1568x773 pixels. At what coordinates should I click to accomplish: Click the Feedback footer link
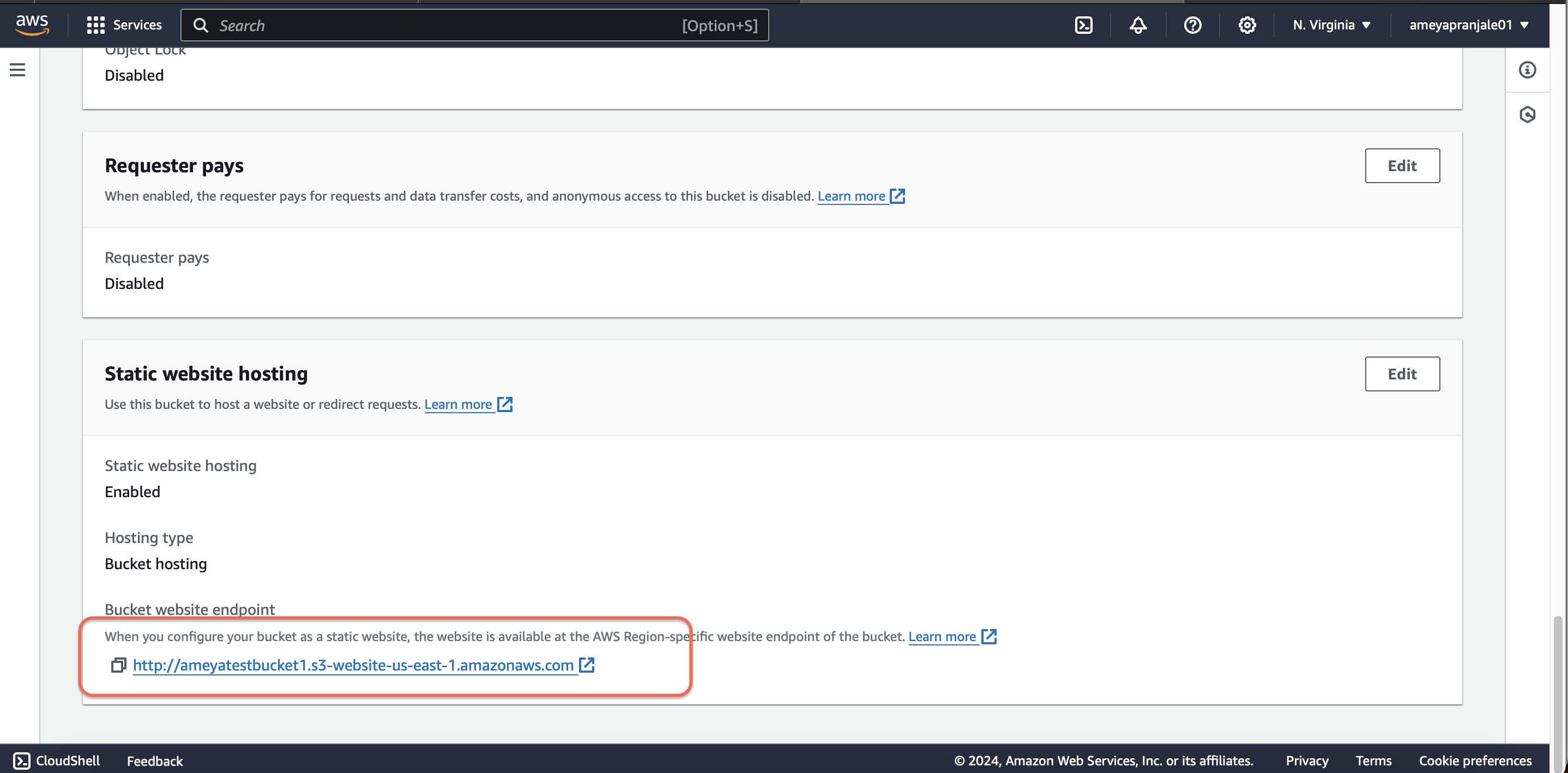155,760
